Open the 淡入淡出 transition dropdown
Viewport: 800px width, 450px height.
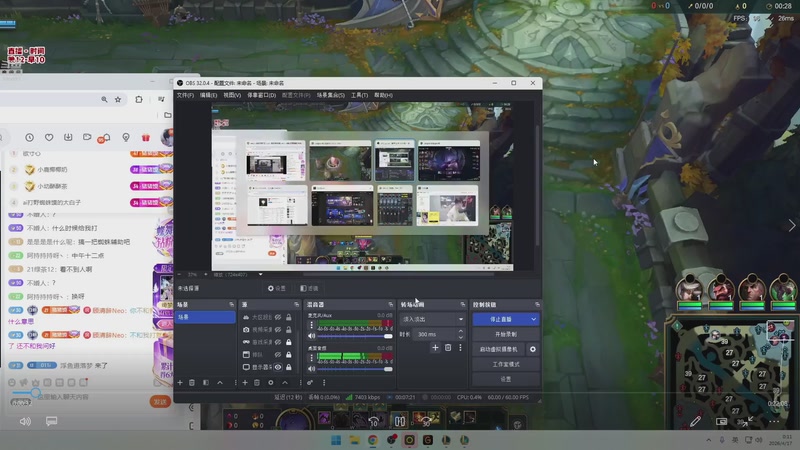(433, 319)
